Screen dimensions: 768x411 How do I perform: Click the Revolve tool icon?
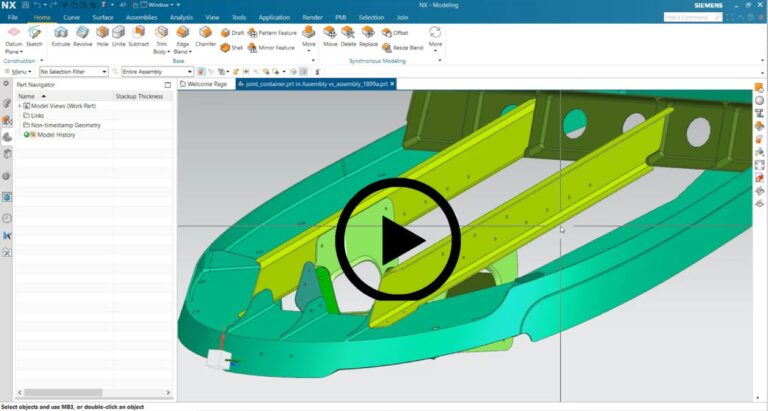point(82,37)
